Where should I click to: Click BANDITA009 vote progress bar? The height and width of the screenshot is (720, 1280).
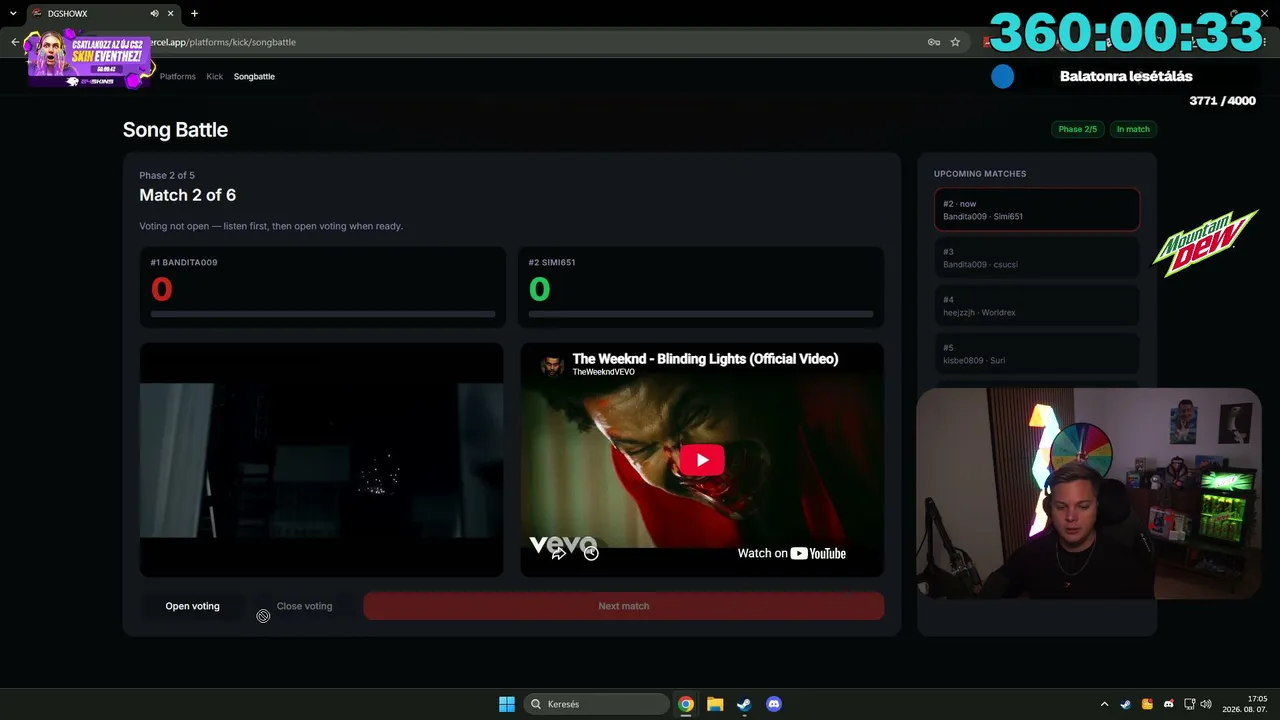(323, 314)
